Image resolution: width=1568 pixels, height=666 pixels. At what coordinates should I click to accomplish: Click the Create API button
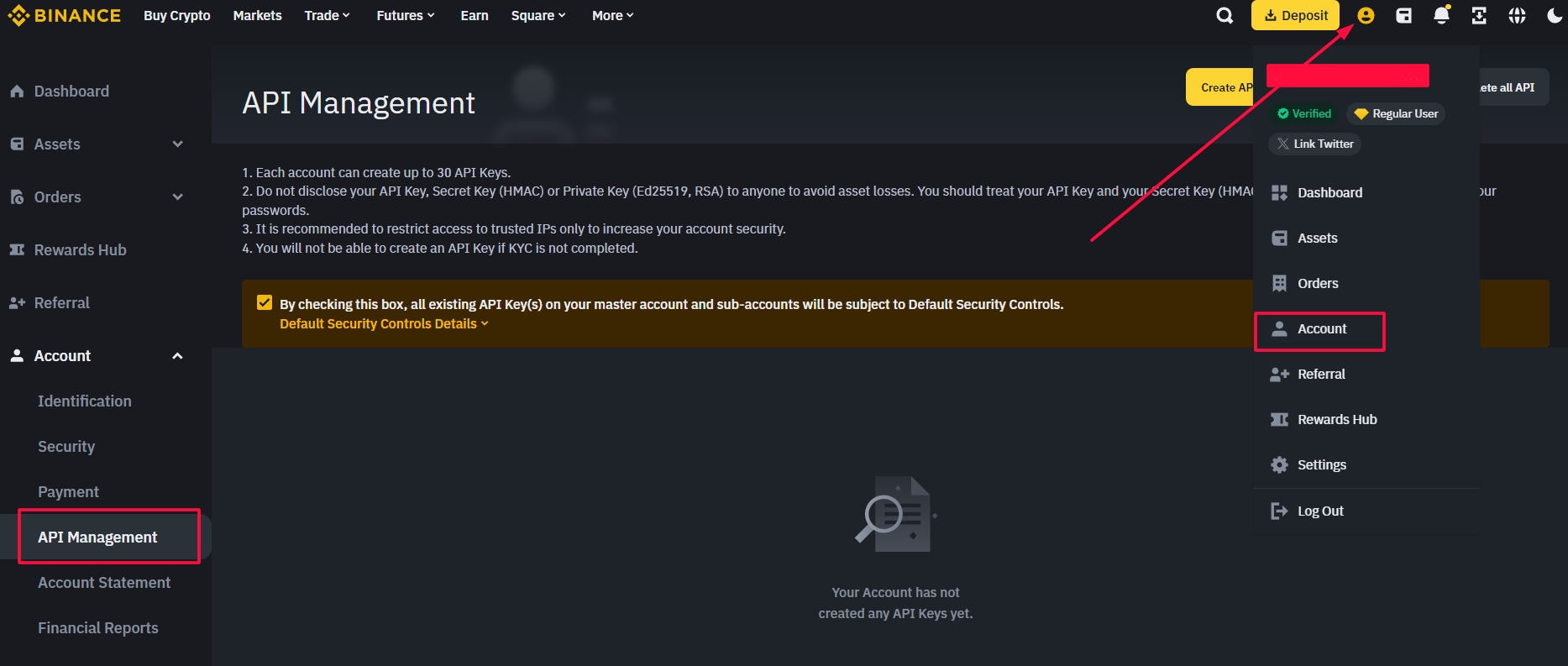click(x=1219, y=87)
